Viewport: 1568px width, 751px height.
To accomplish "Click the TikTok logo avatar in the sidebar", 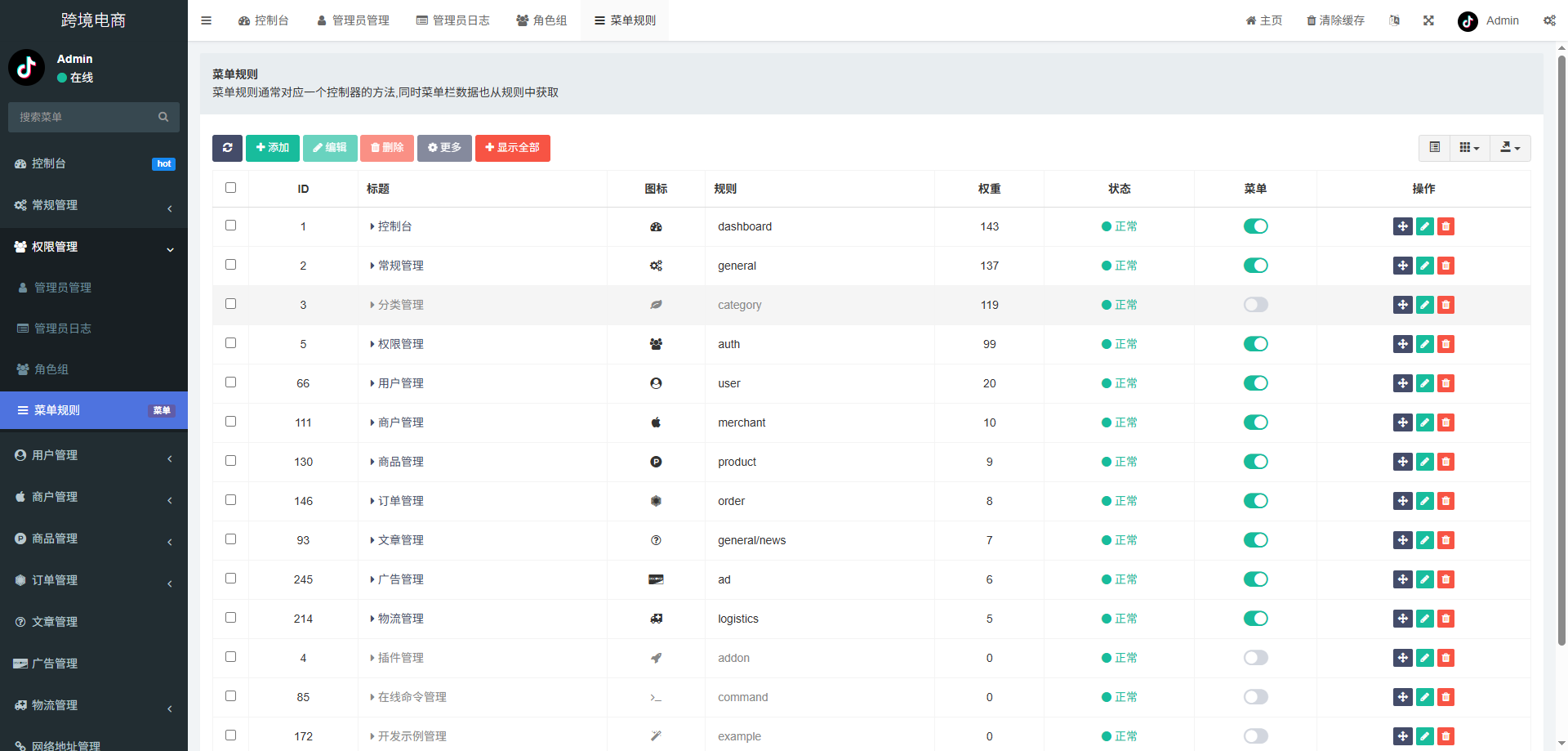I will (x=26, y=67).
